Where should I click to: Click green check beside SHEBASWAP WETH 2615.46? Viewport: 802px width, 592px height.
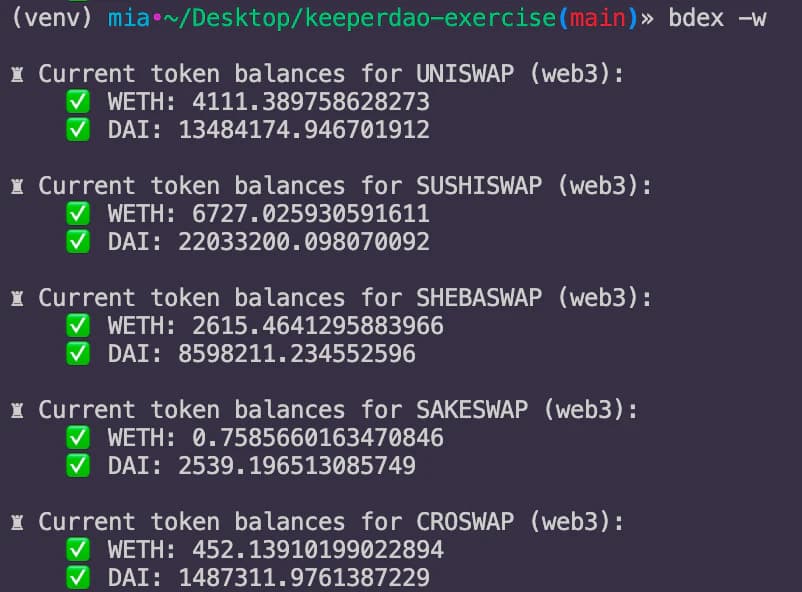coord(78,325)
